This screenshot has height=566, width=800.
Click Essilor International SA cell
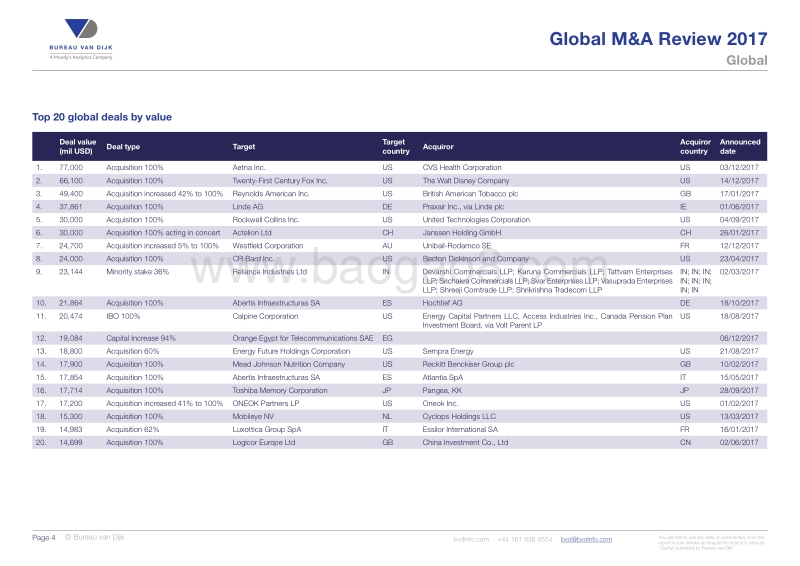pos(460,430)
